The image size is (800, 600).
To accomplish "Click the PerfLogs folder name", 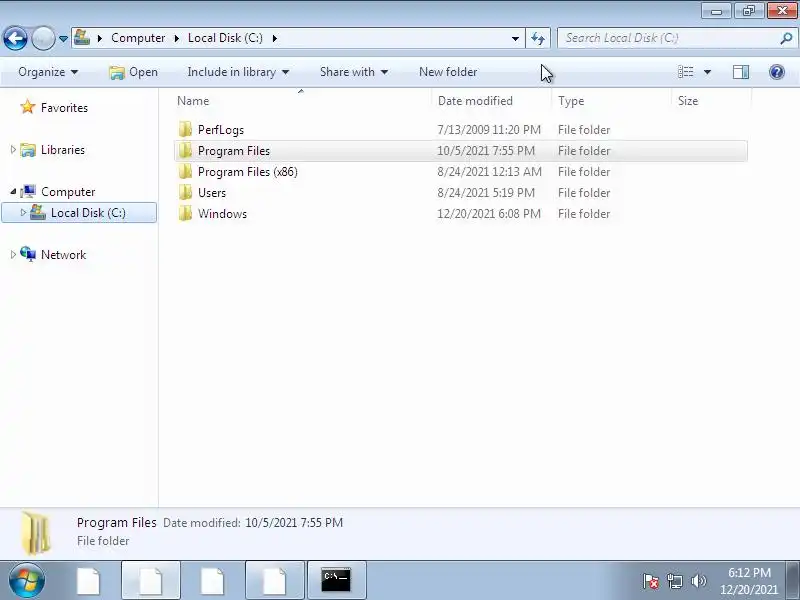I will coord(221,130).
